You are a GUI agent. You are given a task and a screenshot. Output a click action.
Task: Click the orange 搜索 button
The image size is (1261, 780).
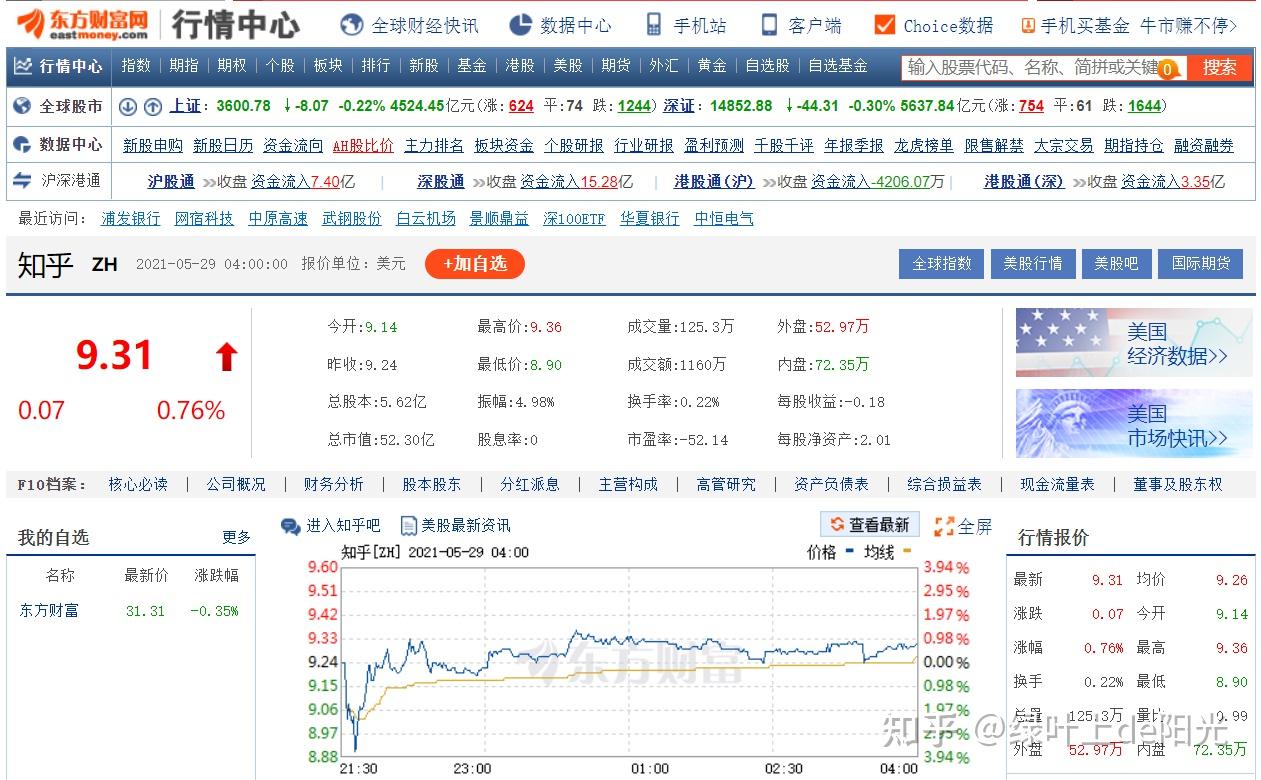pyautogui.click(x=1219, y=67)
